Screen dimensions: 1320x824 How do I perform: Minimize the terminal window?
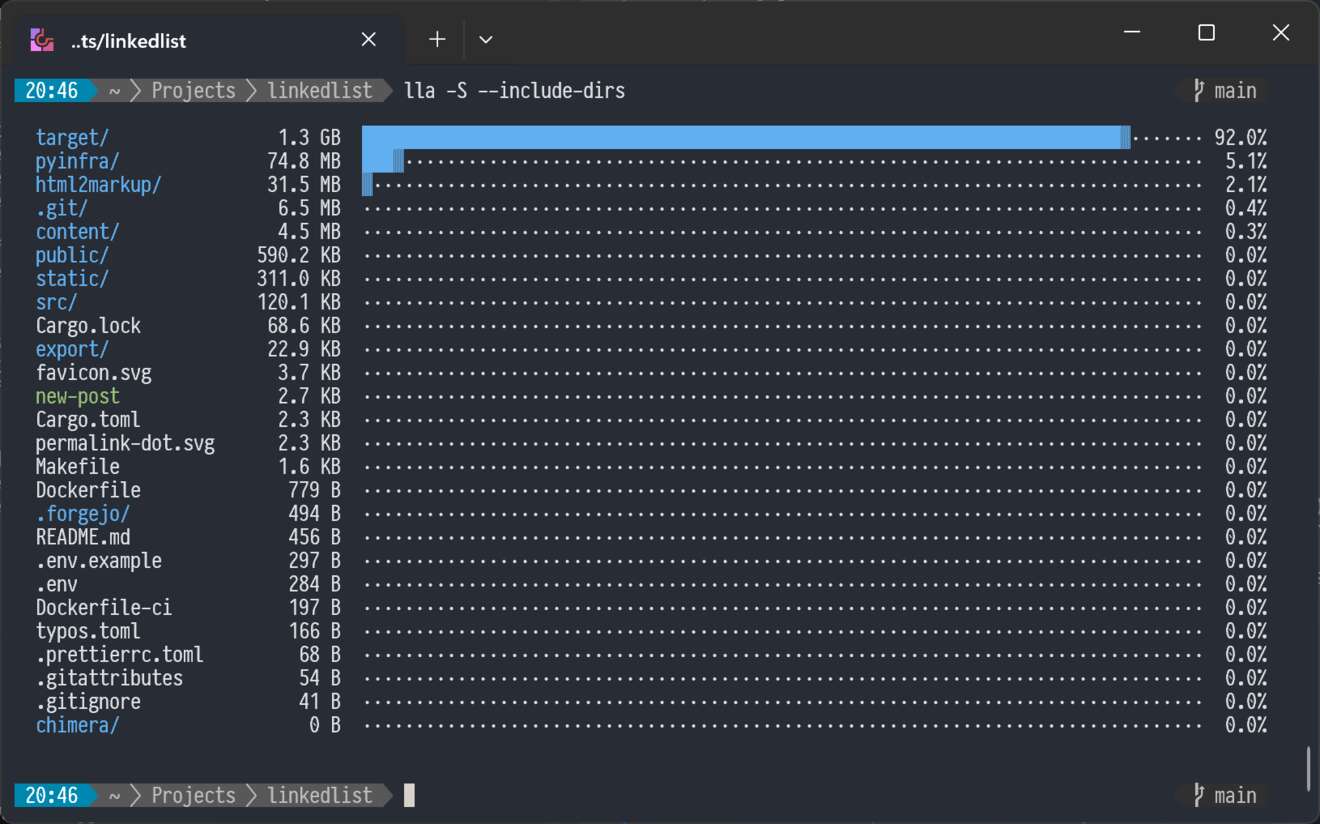click(x=1132, y=33)
